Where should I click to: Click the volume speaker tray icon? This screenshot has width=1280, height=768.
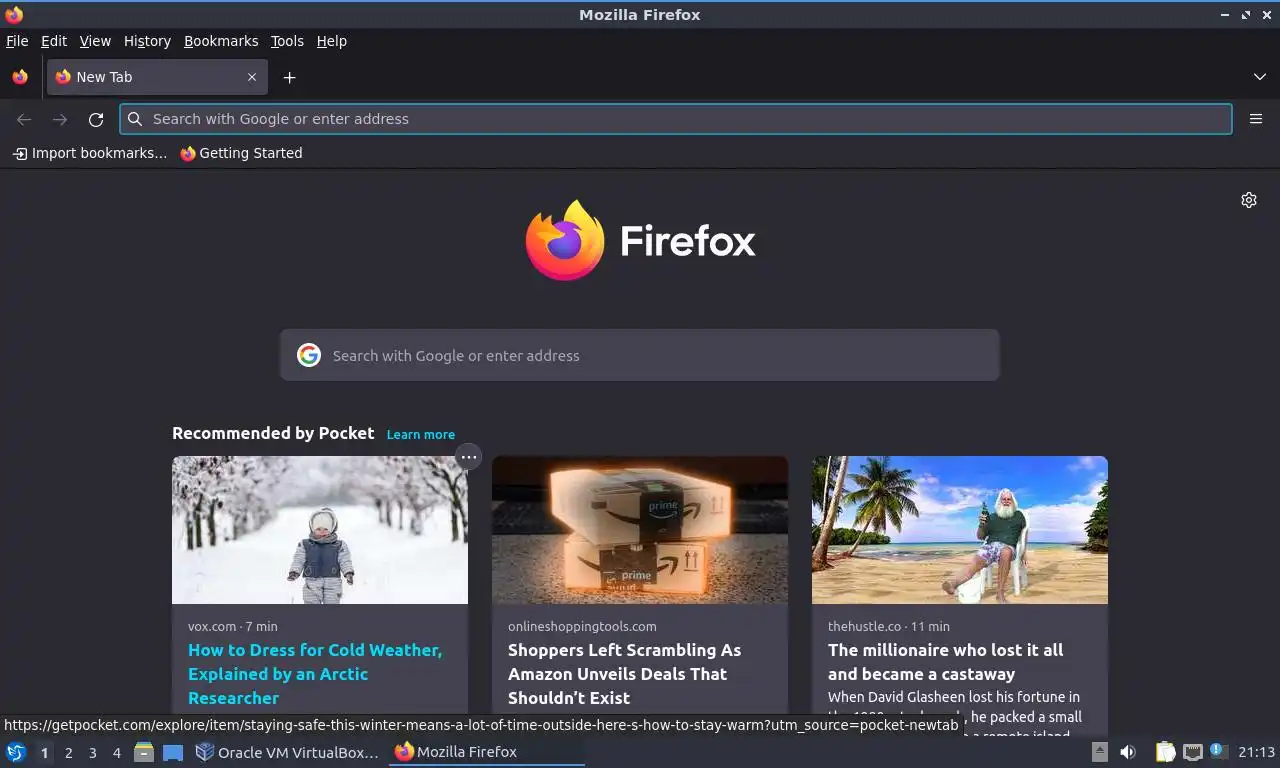click(1128, 752)
